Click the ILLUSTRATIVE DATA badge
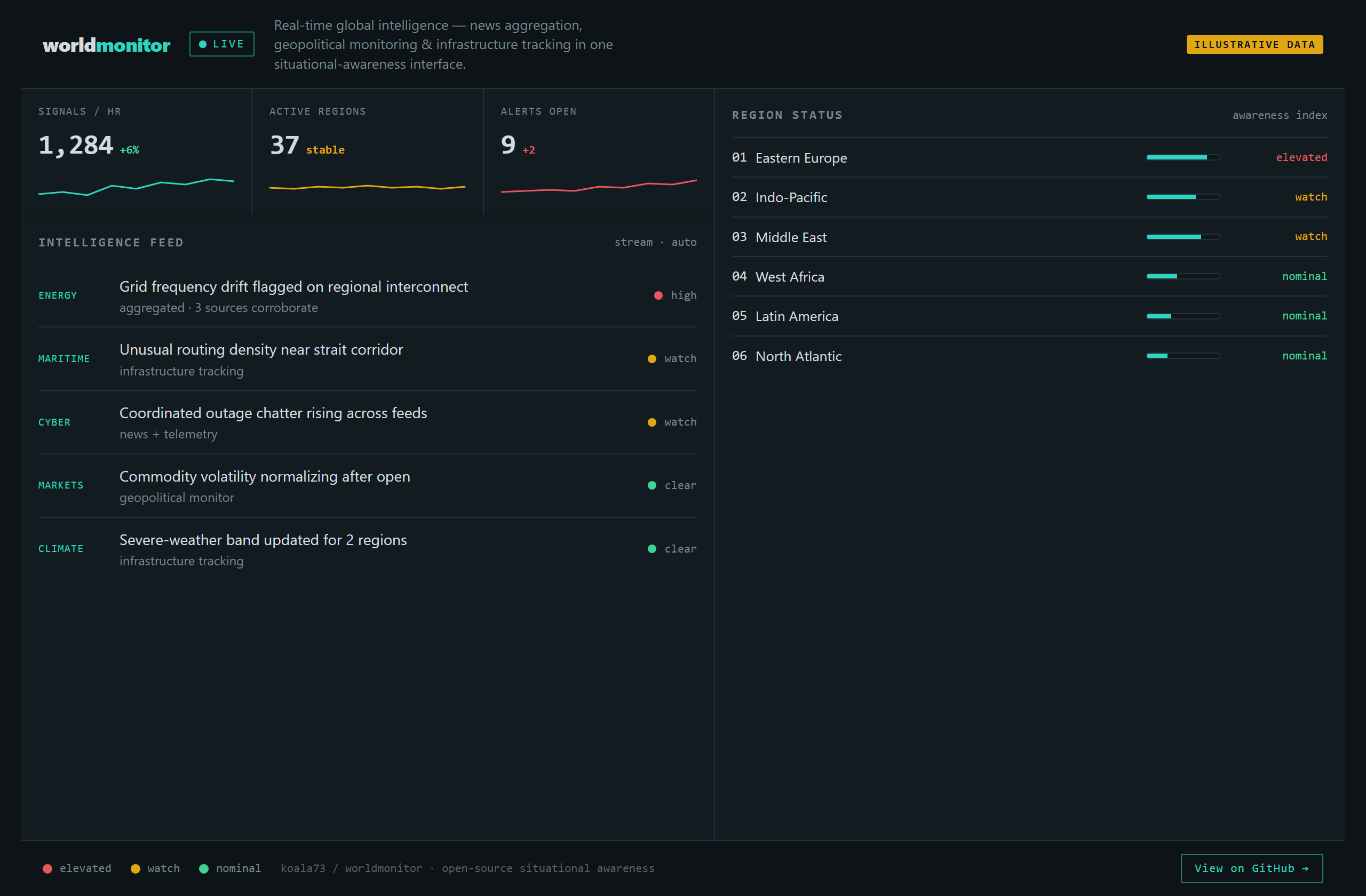The width and height of the screenshot is (1366, 896). (1254, 45)
